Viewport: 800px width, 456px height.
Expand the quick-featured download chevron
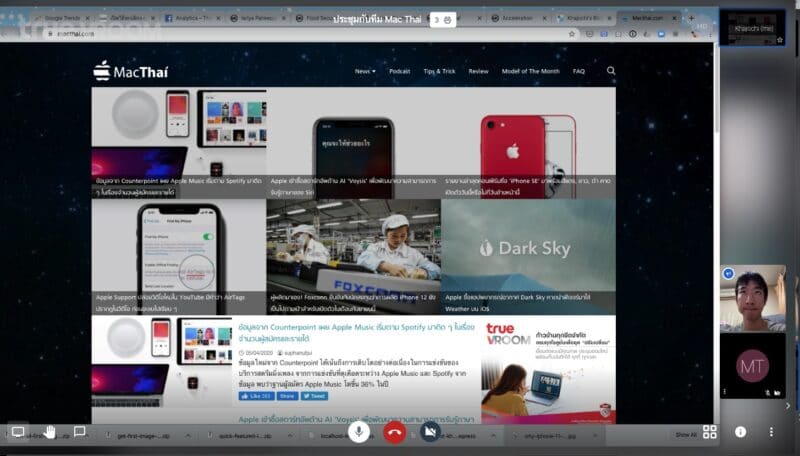[x=290, y=436]
